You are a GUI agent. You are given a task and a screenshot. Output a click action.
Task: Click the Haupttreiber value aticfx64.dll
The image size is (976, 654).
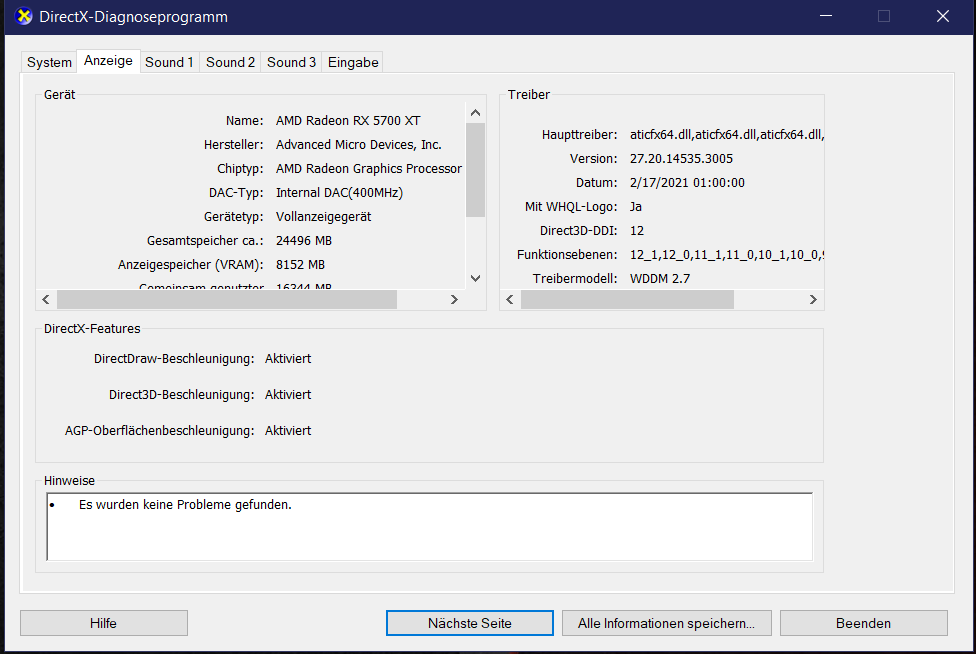point(727,134)
